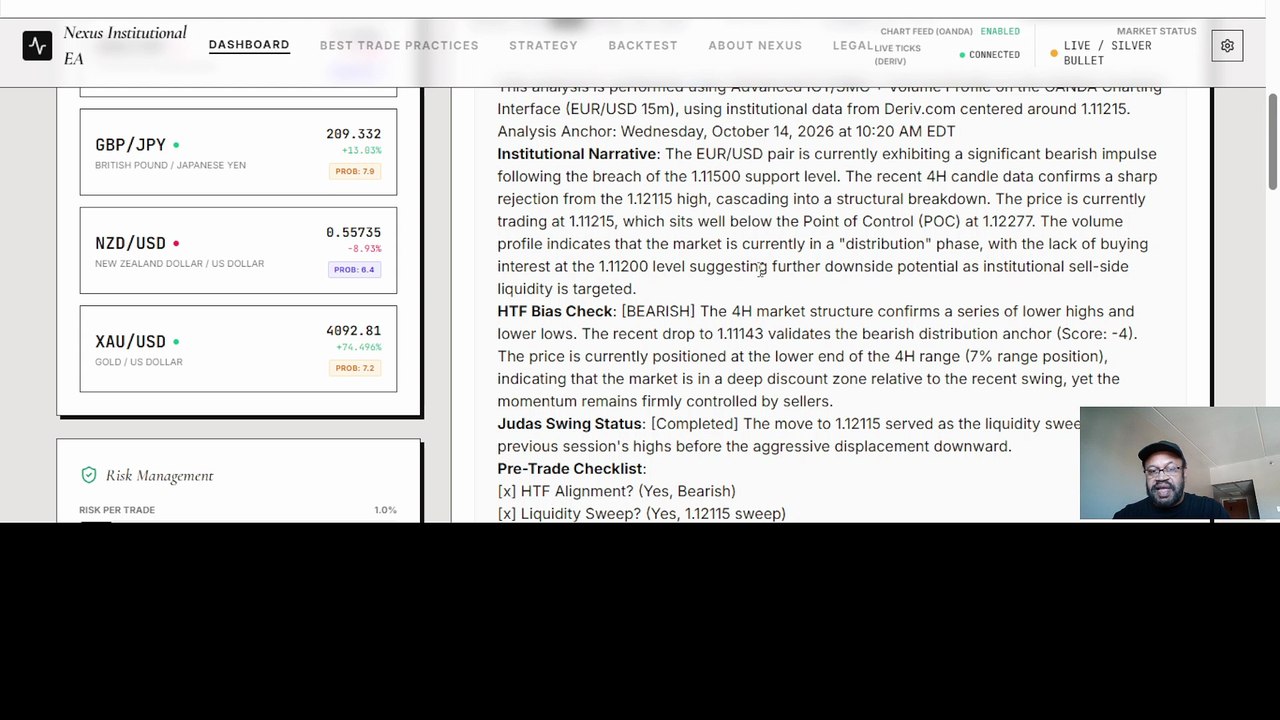The image size is (1280, 720).
Task: Click the PROB: 6.4 badge
Action: pyautogui.click(x=354, y=269)
